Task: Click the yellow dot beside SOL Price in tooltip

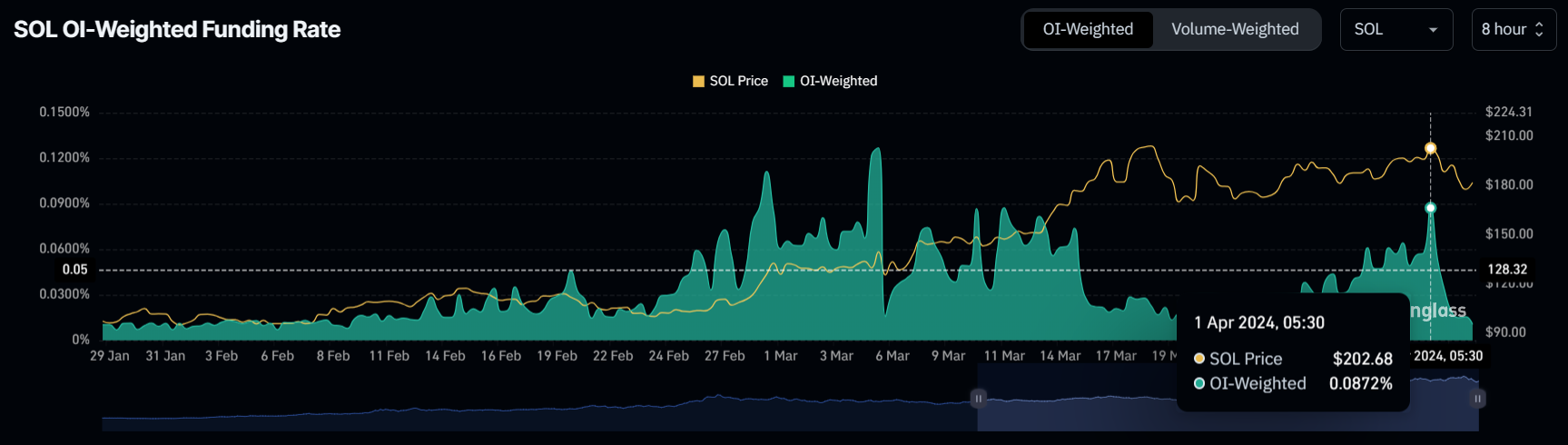Action: tap(1199, 359)
